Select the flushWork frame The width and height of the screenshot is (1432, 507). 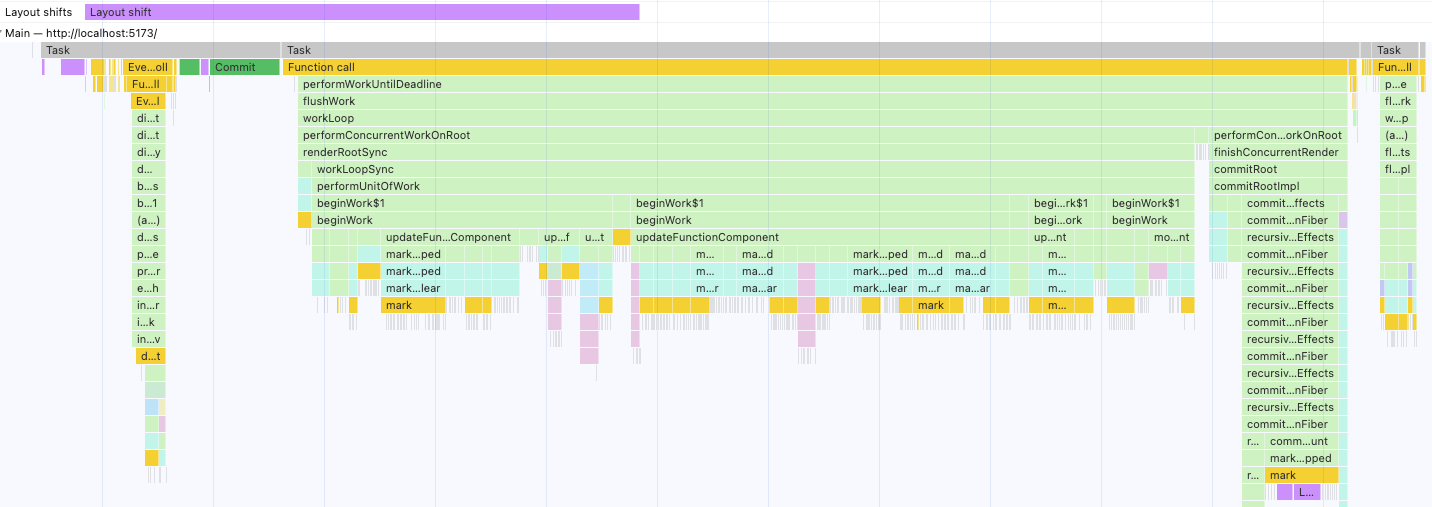click(x=824, y=101)
